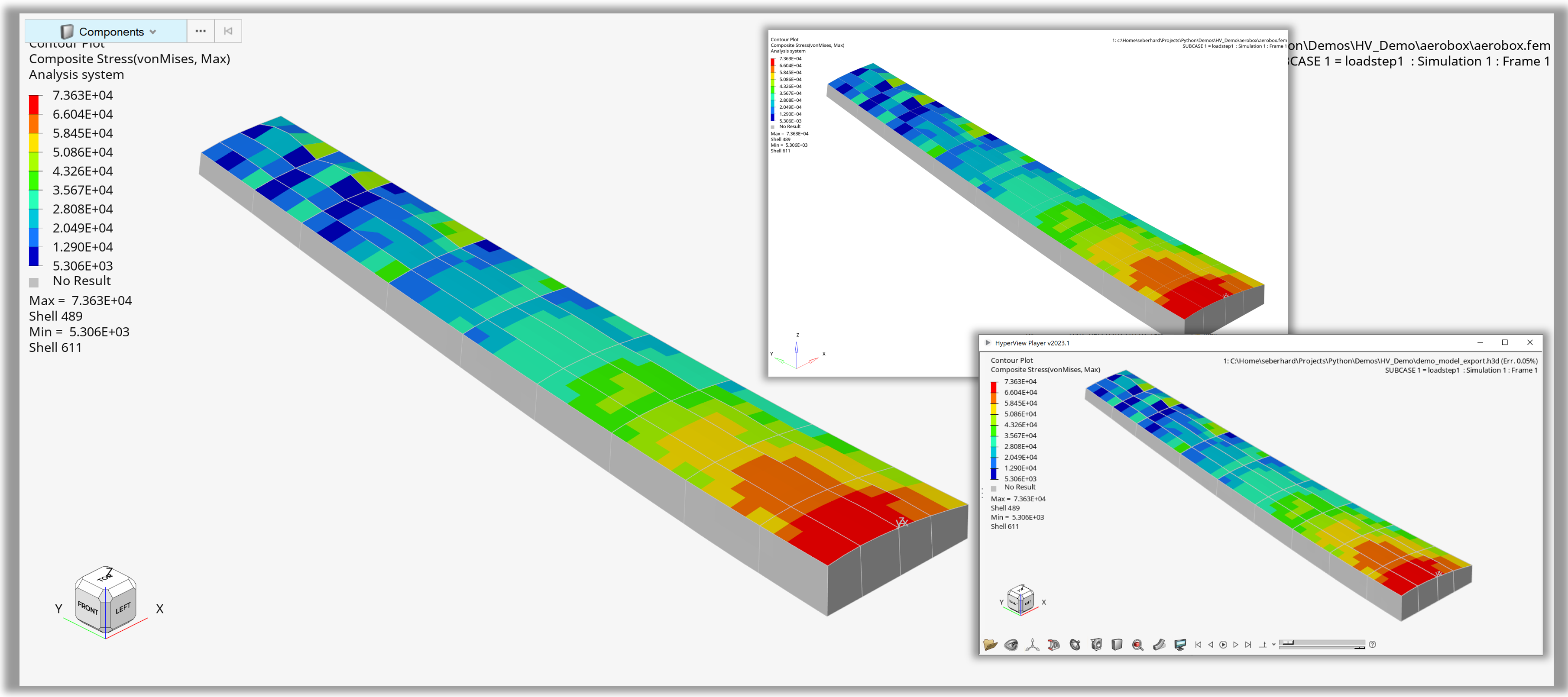Screen dimensions: 1568x697
Task: Jump to last animation frame in the Player
Action: pyautogui.click(x=1248, y=645)
